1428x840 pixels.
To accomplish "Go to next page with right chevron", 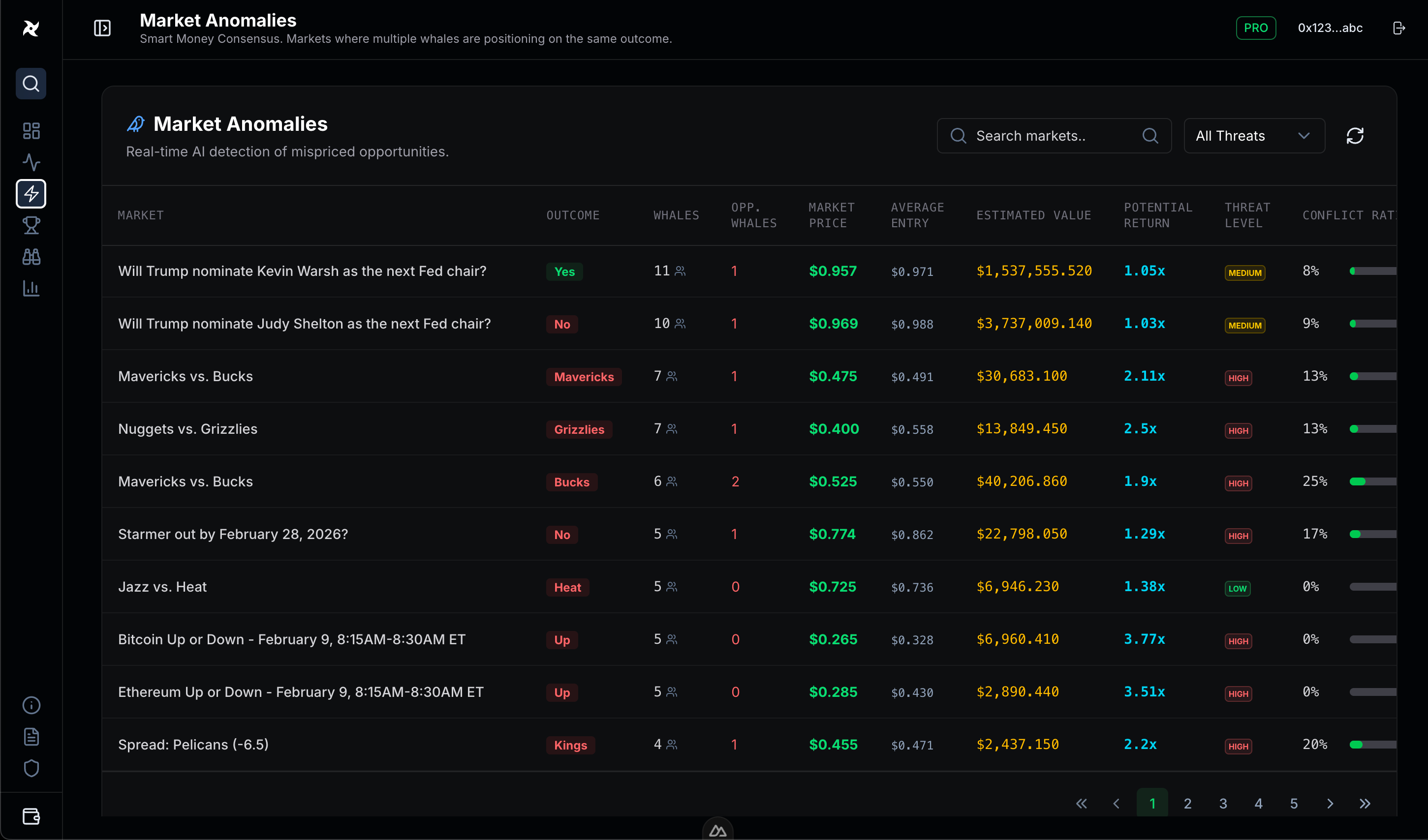I will (1330, 803).
